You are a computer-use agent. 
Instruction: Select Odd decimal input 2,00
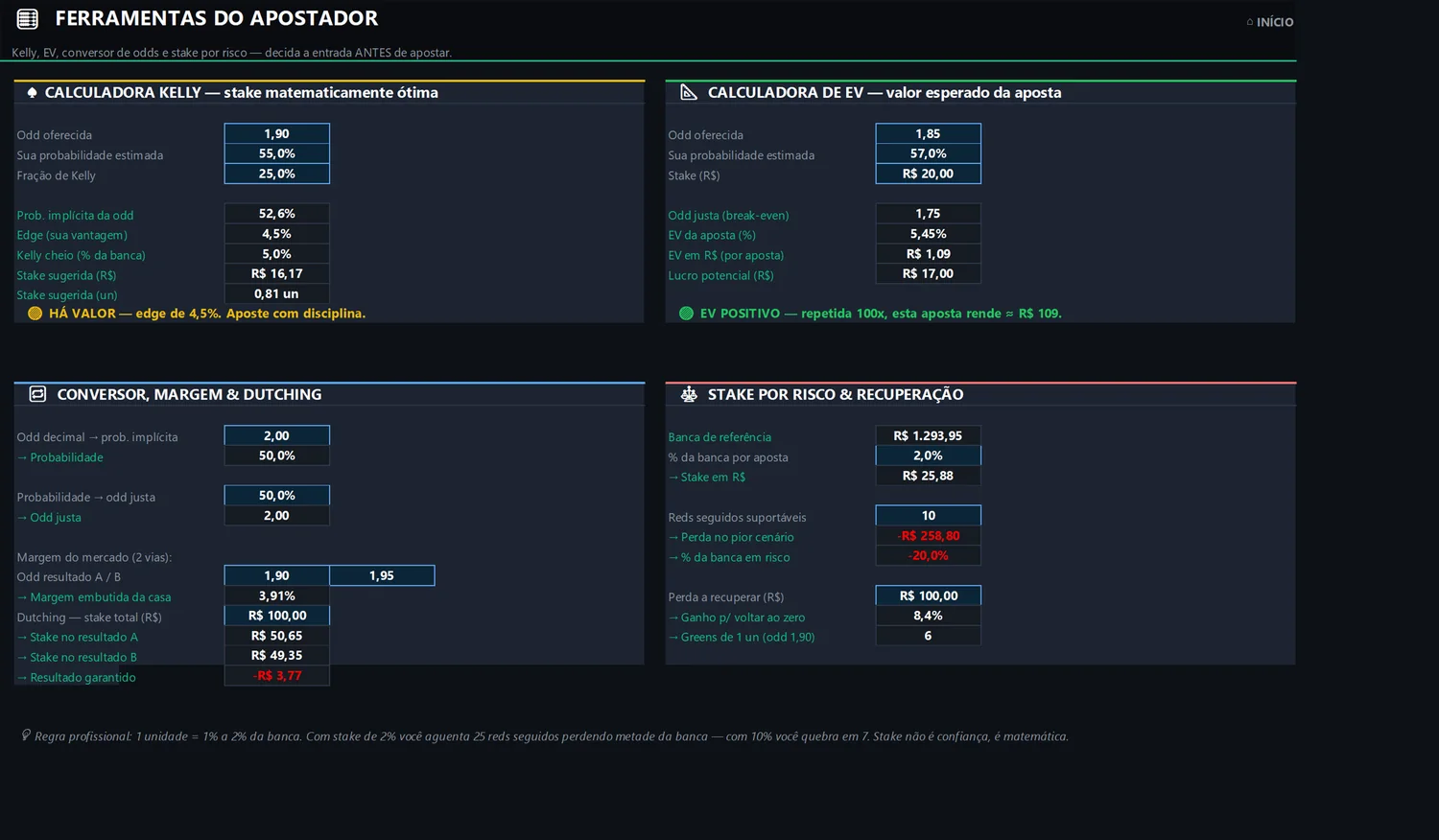tap(277, 435)
